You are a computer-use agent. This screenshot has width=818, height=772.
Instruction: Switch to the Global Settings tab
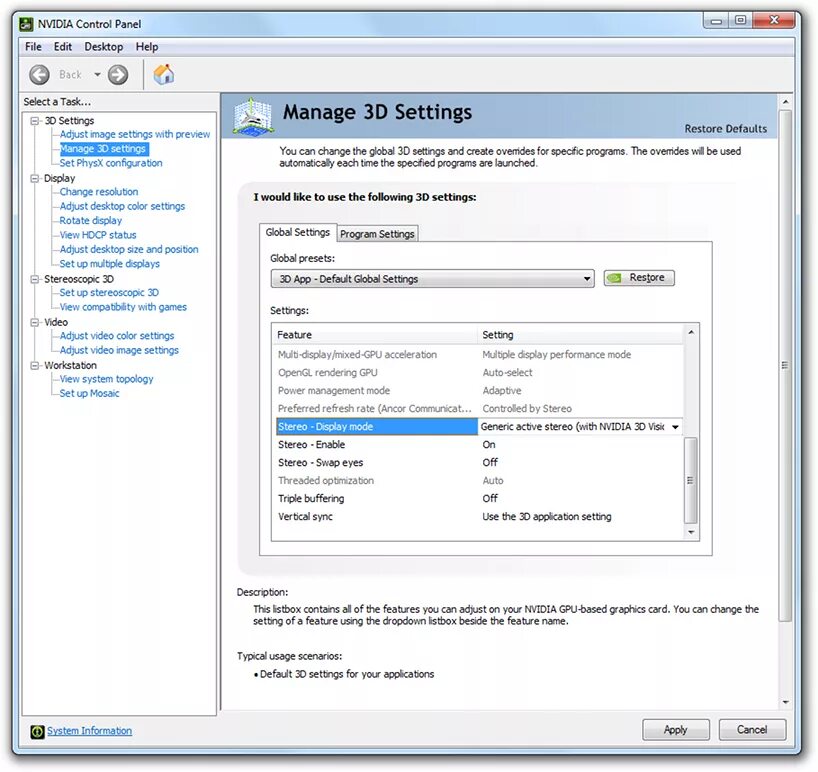297,233
